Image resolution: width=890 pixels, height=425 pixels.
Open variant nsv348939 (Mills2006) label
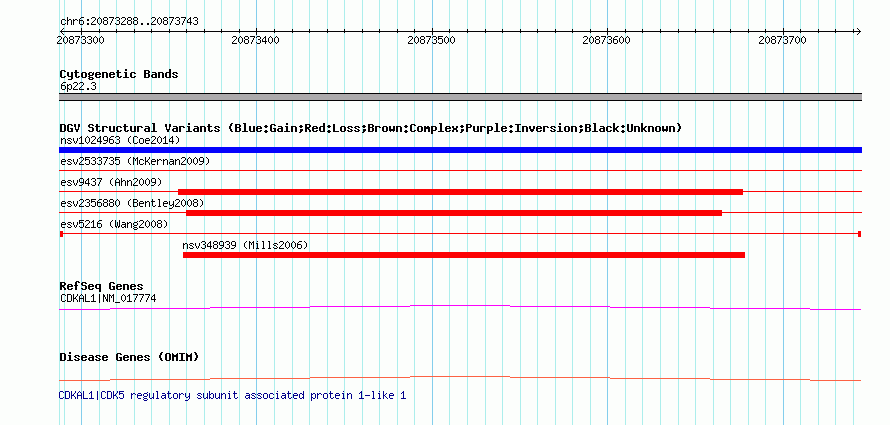point(245,245)
